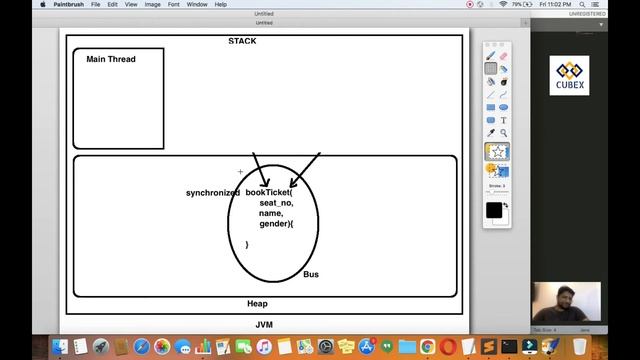
Task: Open Launchpad rocket in the dock
Action: tap(101, 347)
